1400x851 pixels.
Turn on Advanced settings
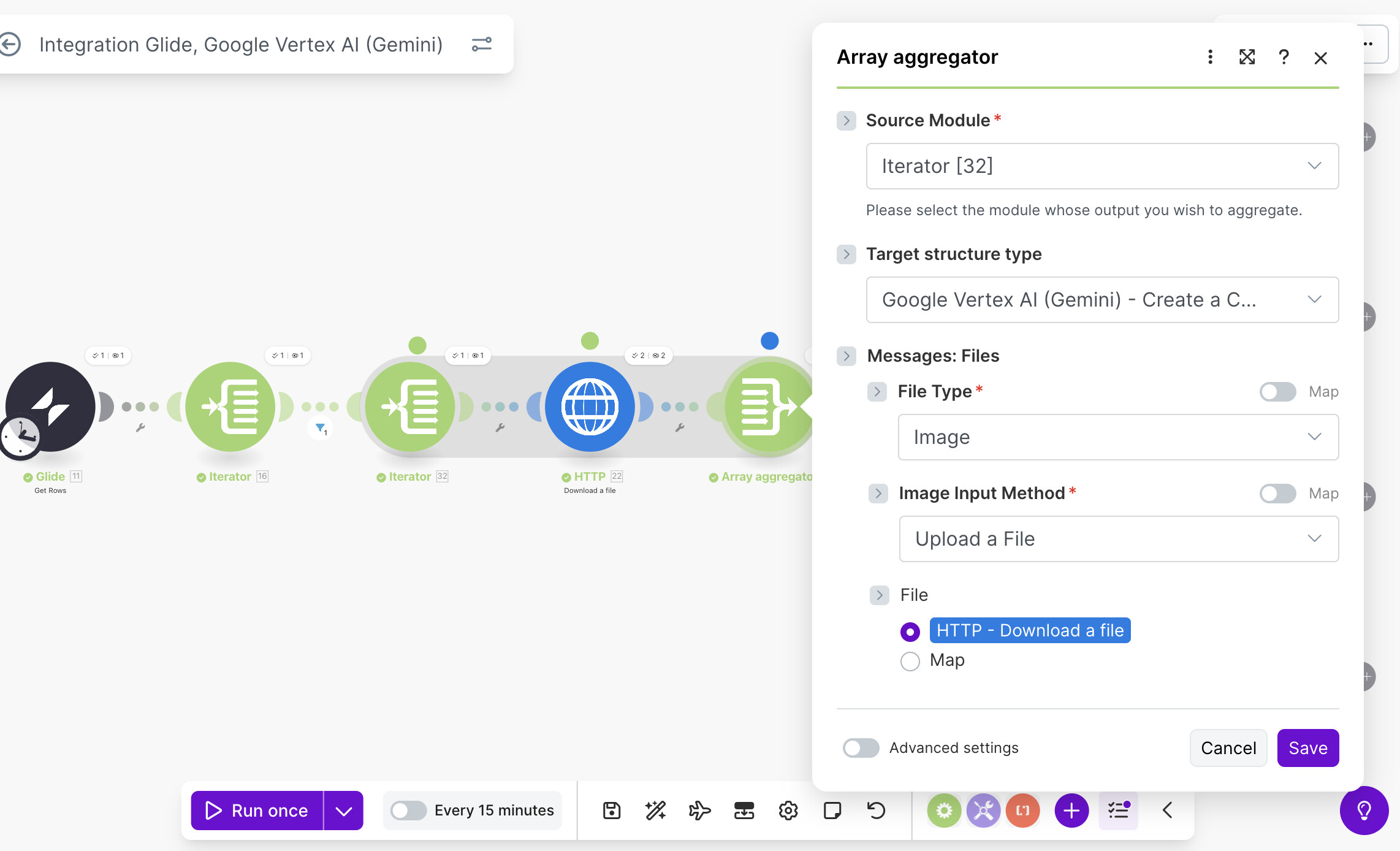[x=861, y=748]
